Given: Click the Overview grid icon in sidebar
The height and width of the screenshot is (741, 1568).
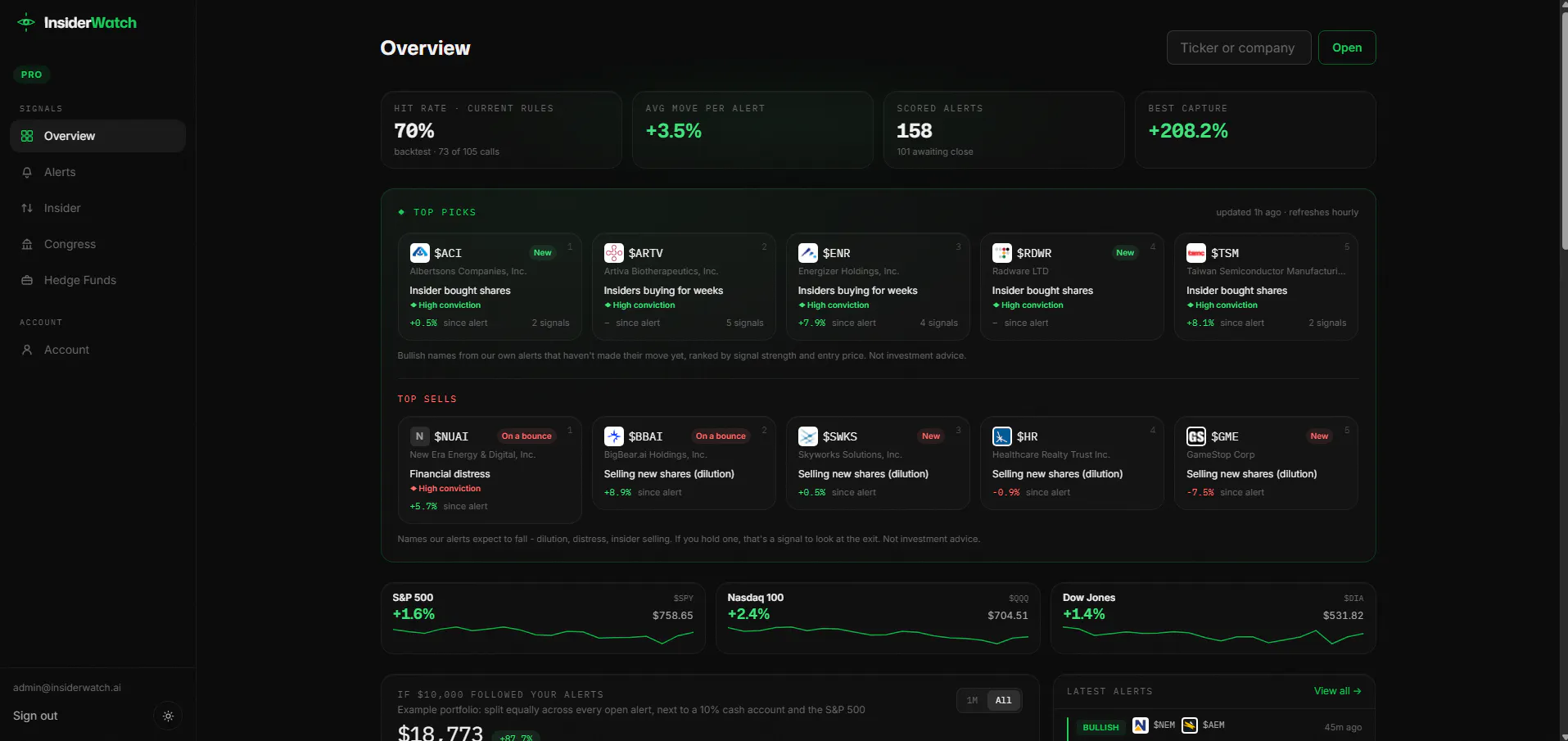Looking at the screenshot, I should coord(27,136).
